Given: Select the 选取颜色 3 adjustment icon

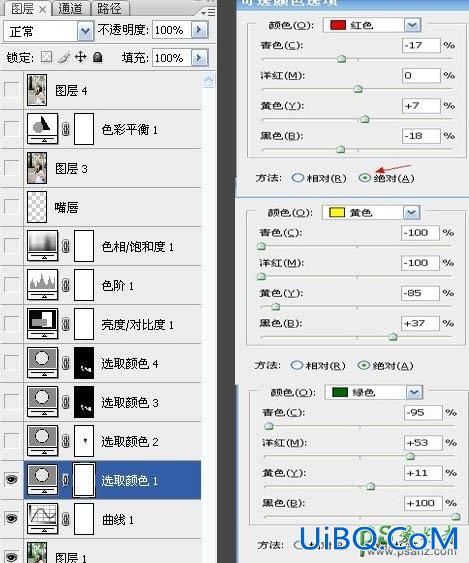Looking at the screenshot, I should pyautogui.click(x=42, y=402).
